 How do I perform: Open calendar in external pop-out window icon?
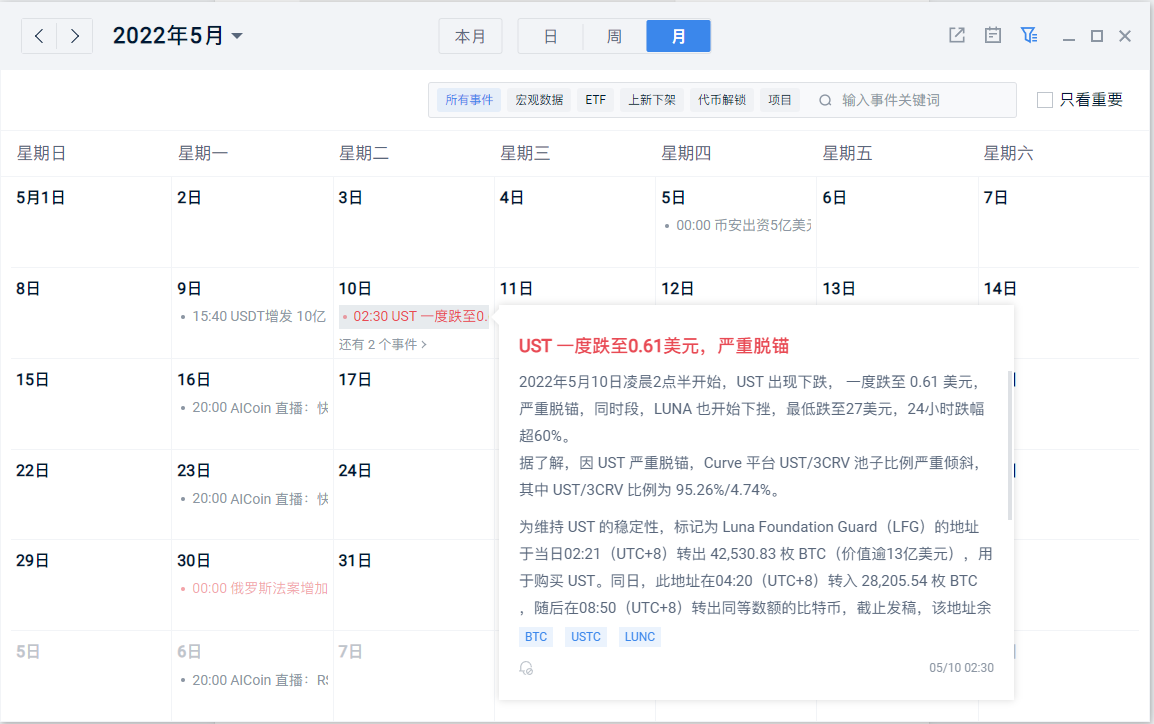point(957,35)
